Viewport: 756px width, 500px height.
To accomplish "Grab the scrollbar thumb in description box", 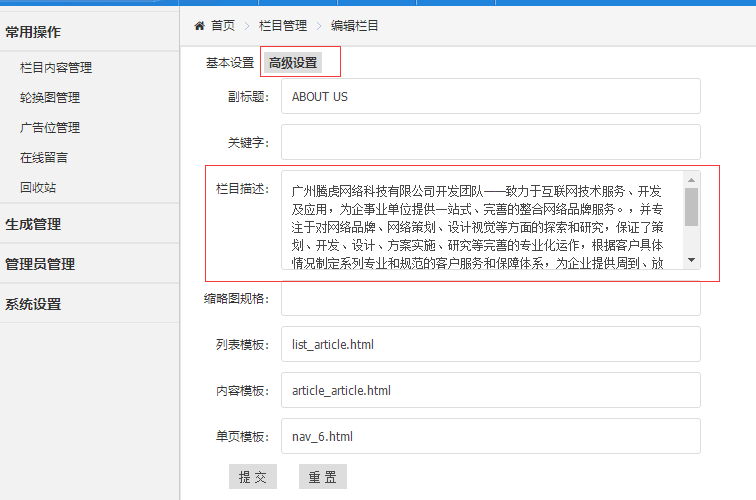I will [691, 206].
